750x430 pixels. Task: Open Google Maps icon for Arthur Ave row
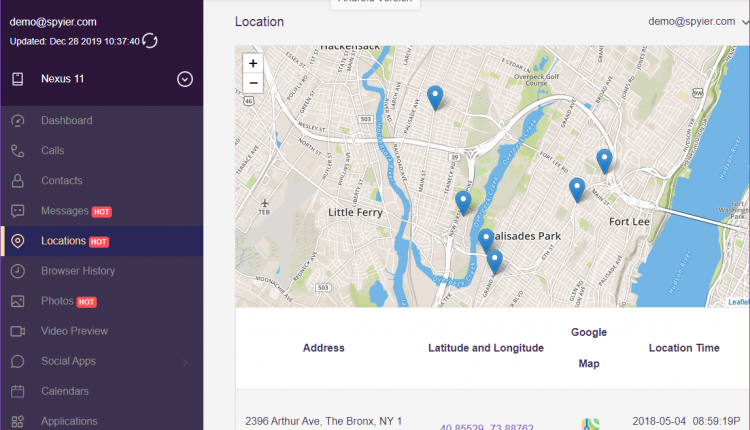point(590,424)
